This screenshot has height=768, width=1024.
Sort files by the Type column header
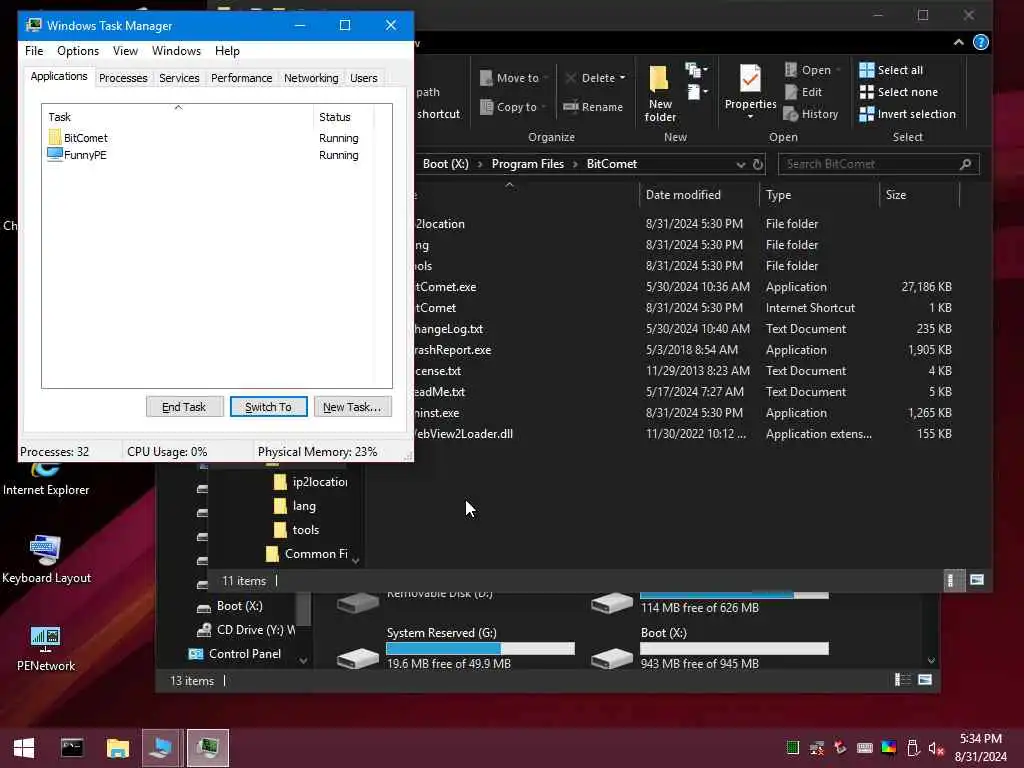point(820,195)
